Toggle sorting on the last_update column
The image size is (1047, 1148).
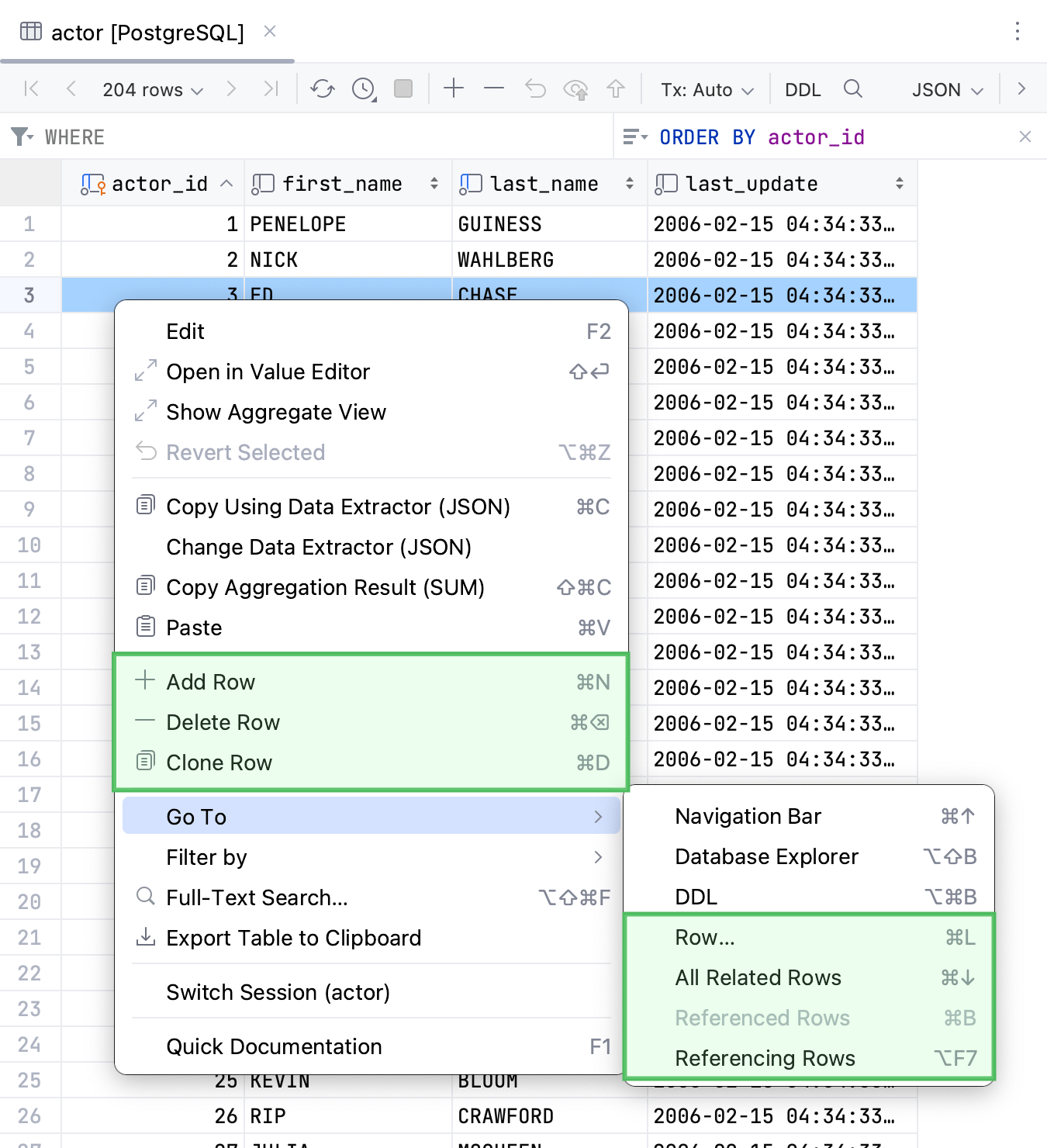coord(900,183)
